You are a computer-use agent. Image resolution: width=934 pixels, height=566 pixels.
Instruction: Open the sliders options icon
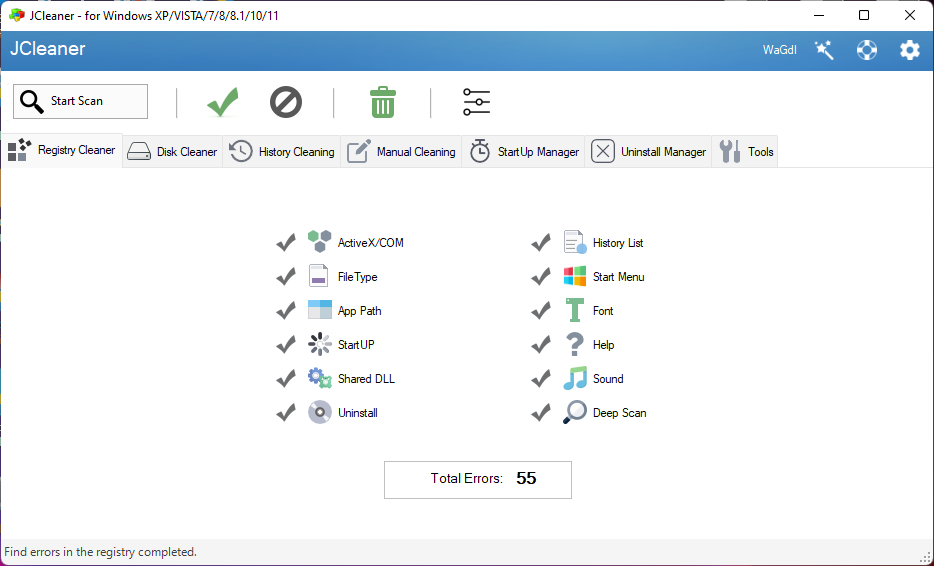click(477, 102)
